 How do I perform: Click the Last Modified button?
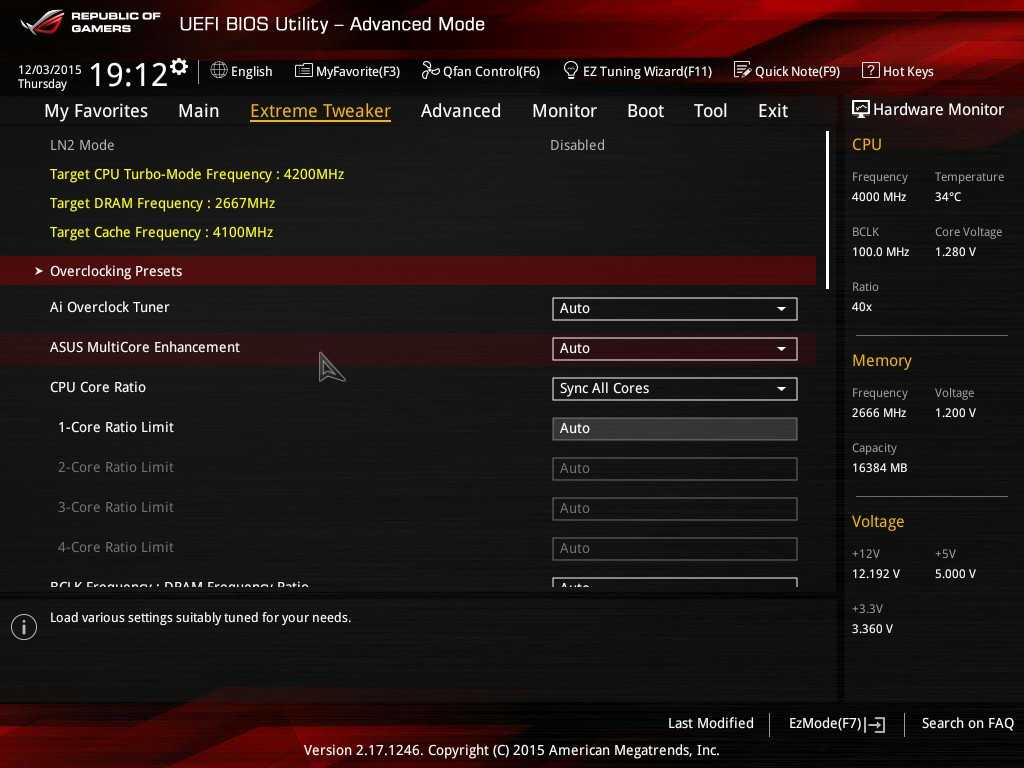710,724
